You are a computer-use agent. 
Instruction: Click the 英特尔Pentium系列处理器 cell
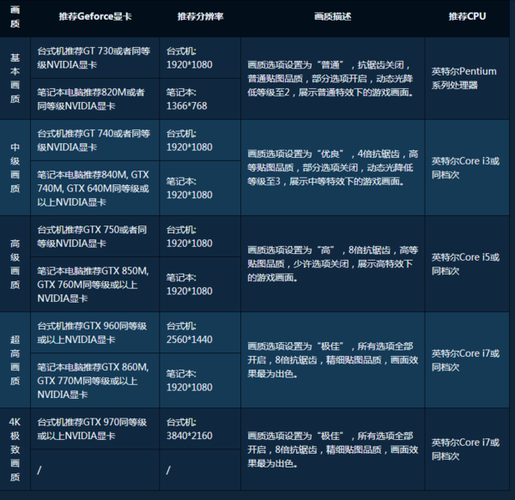point(467,78)
